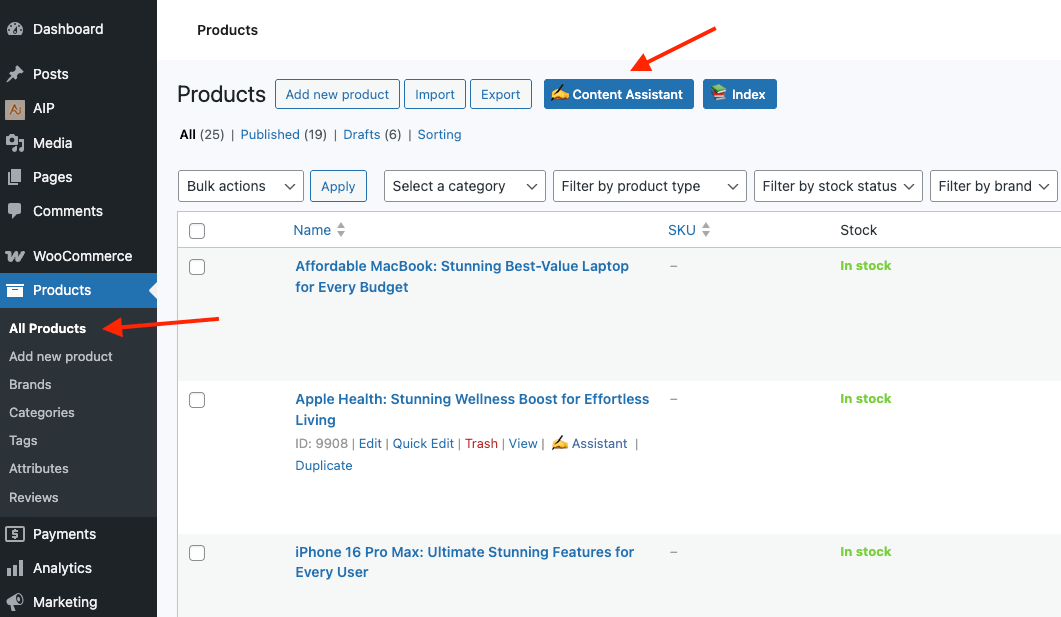Open the Categories submenu item
Screen dimensions: 1061x617
42,413
